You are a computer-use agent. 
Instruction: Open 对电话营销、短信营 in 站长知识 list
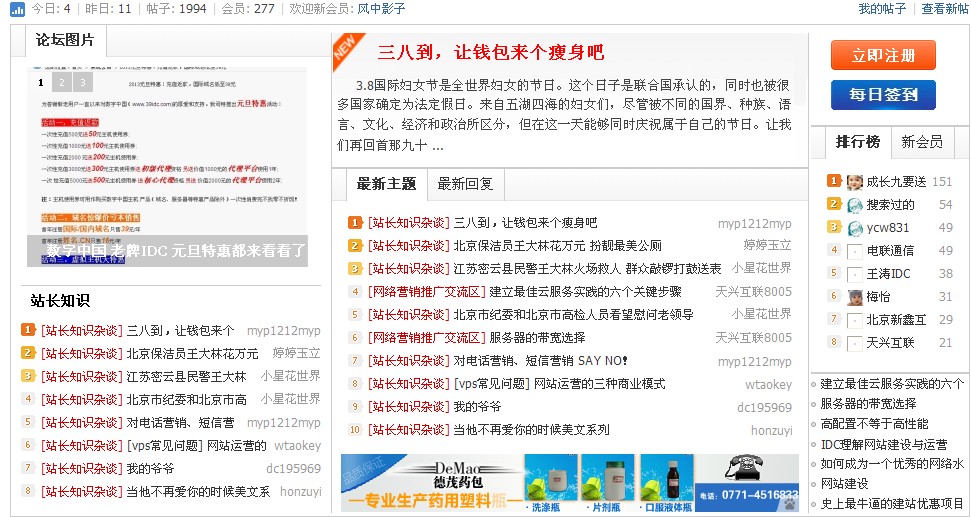pos(180,423)
